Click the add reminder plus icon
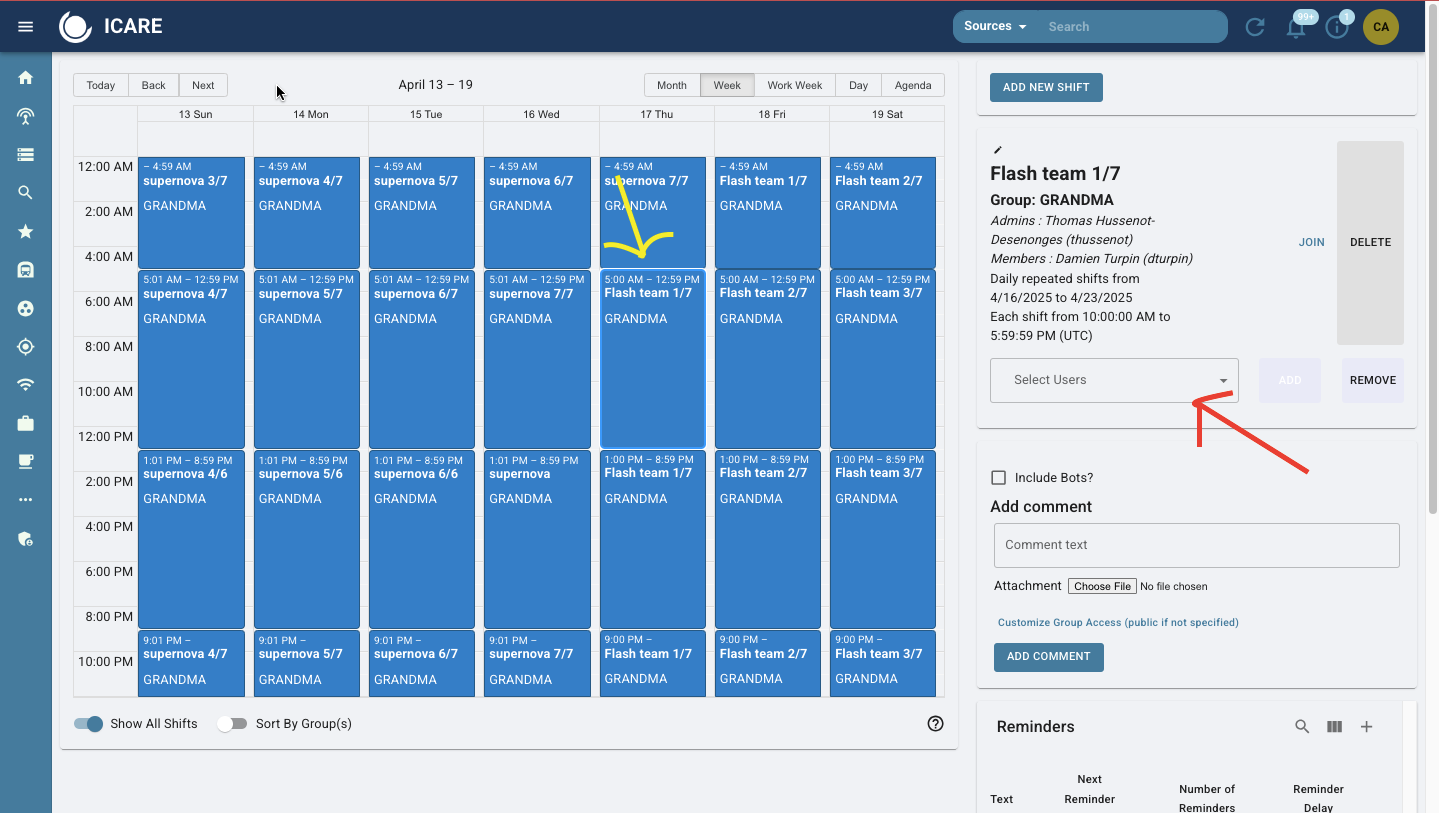Image resolution: width=1439 pixels, height=813 pixels. (1366, 727)
